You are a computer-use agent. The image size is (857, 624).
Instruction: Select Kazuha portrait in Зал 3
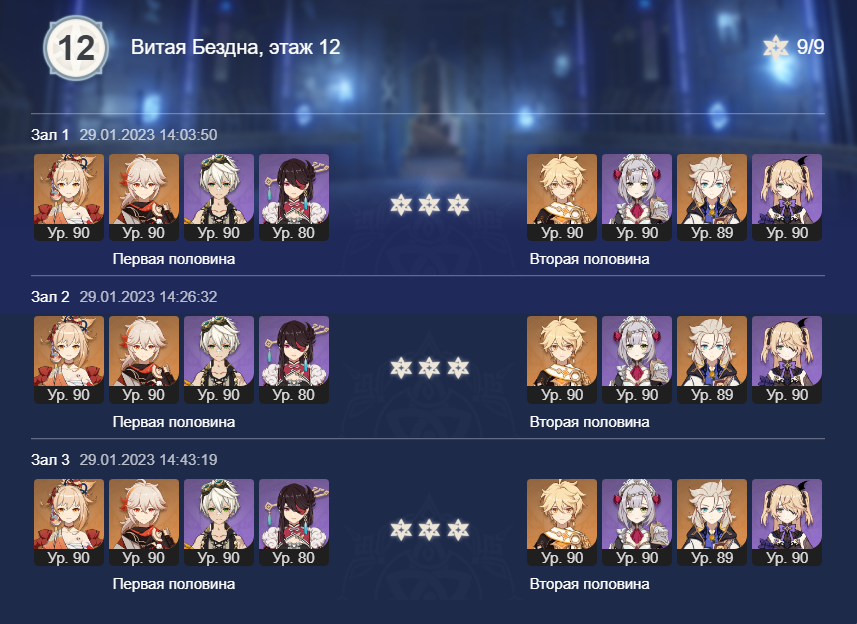pyautogui.click(x=144, y=522)
